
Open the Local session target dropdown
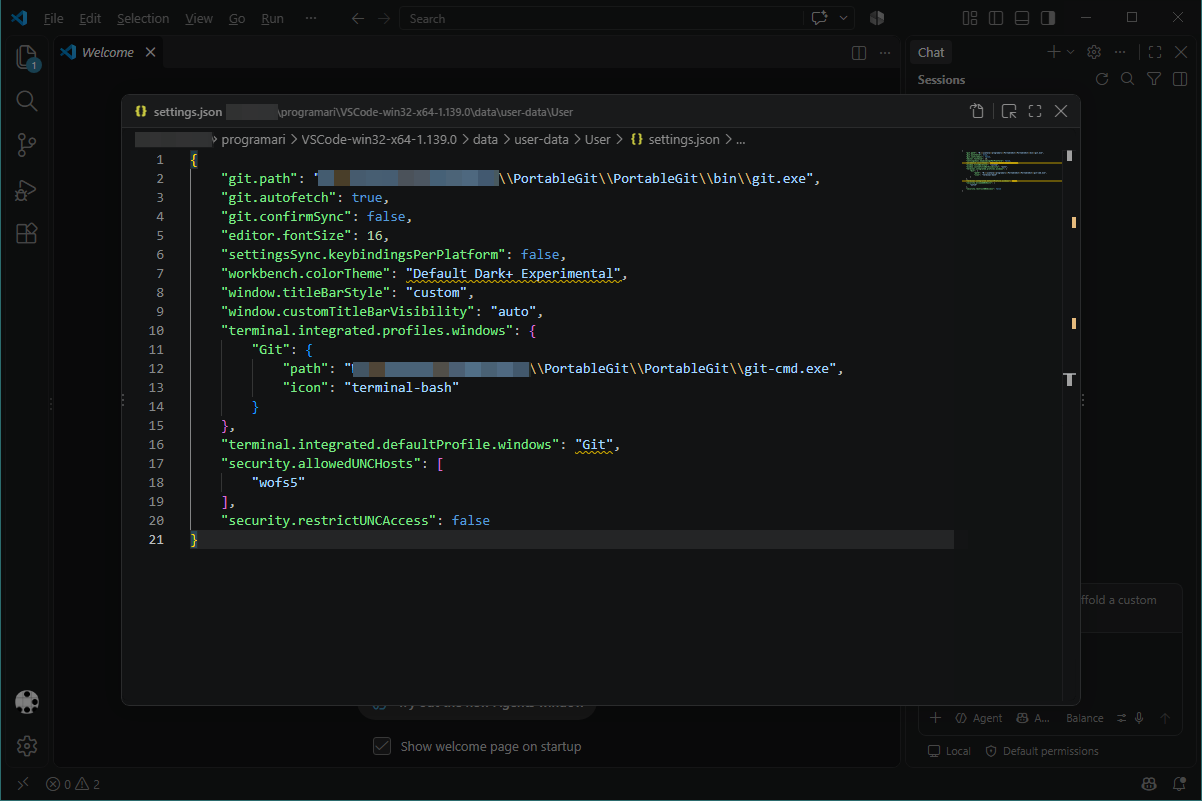point(949,751)
